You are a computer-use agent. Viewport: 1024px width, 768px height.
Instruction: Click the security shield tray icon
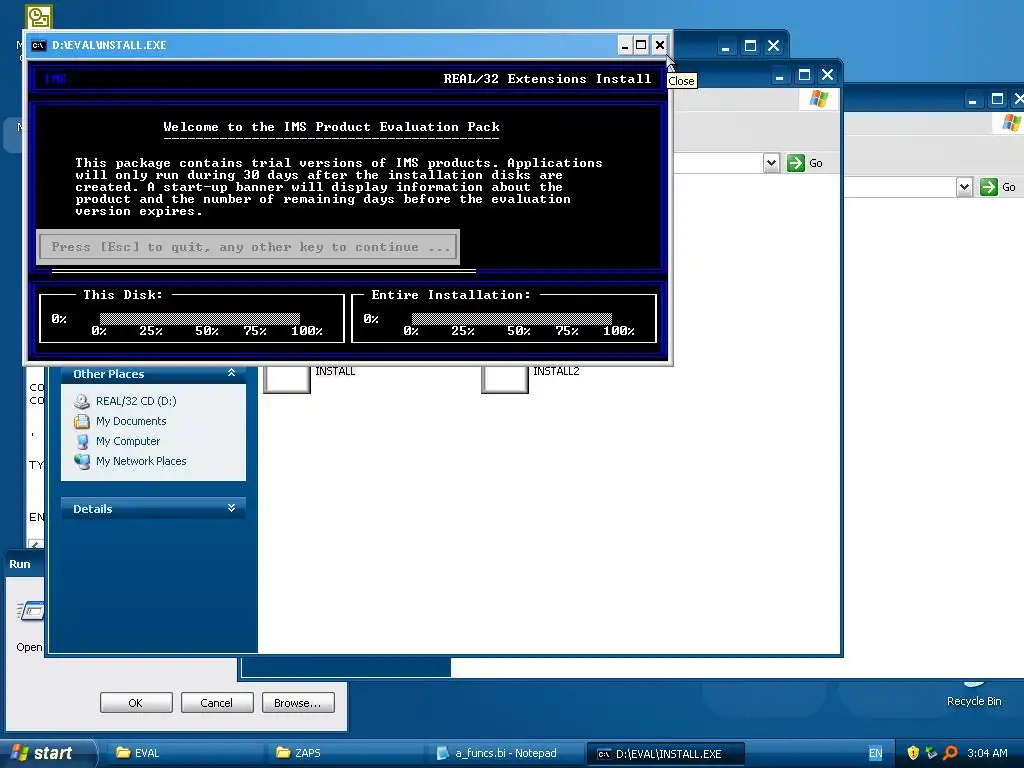pyautogui.click(x=913, y=753)
